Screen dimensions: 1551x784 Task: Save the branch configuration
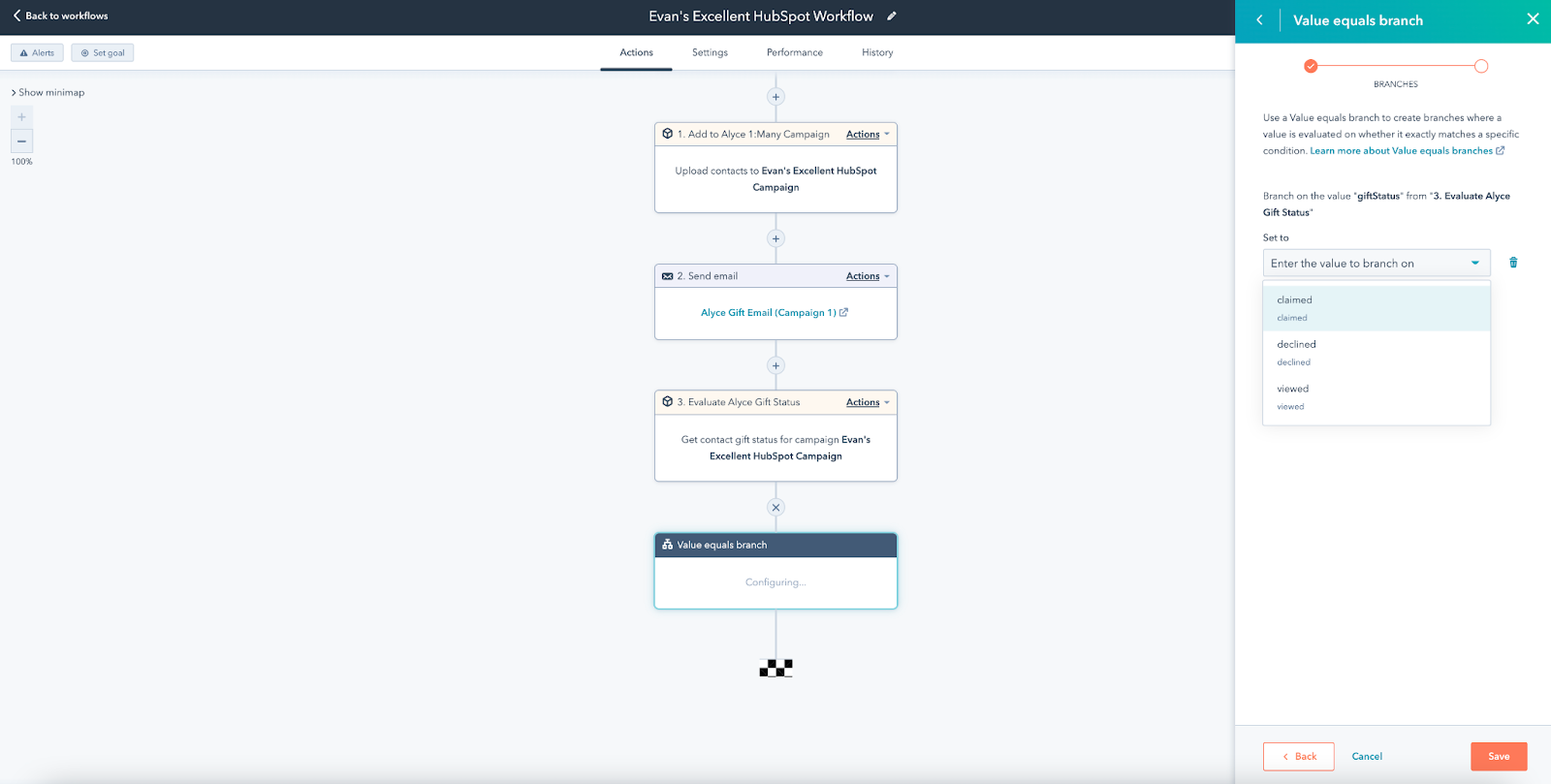tap(1499, 756)
